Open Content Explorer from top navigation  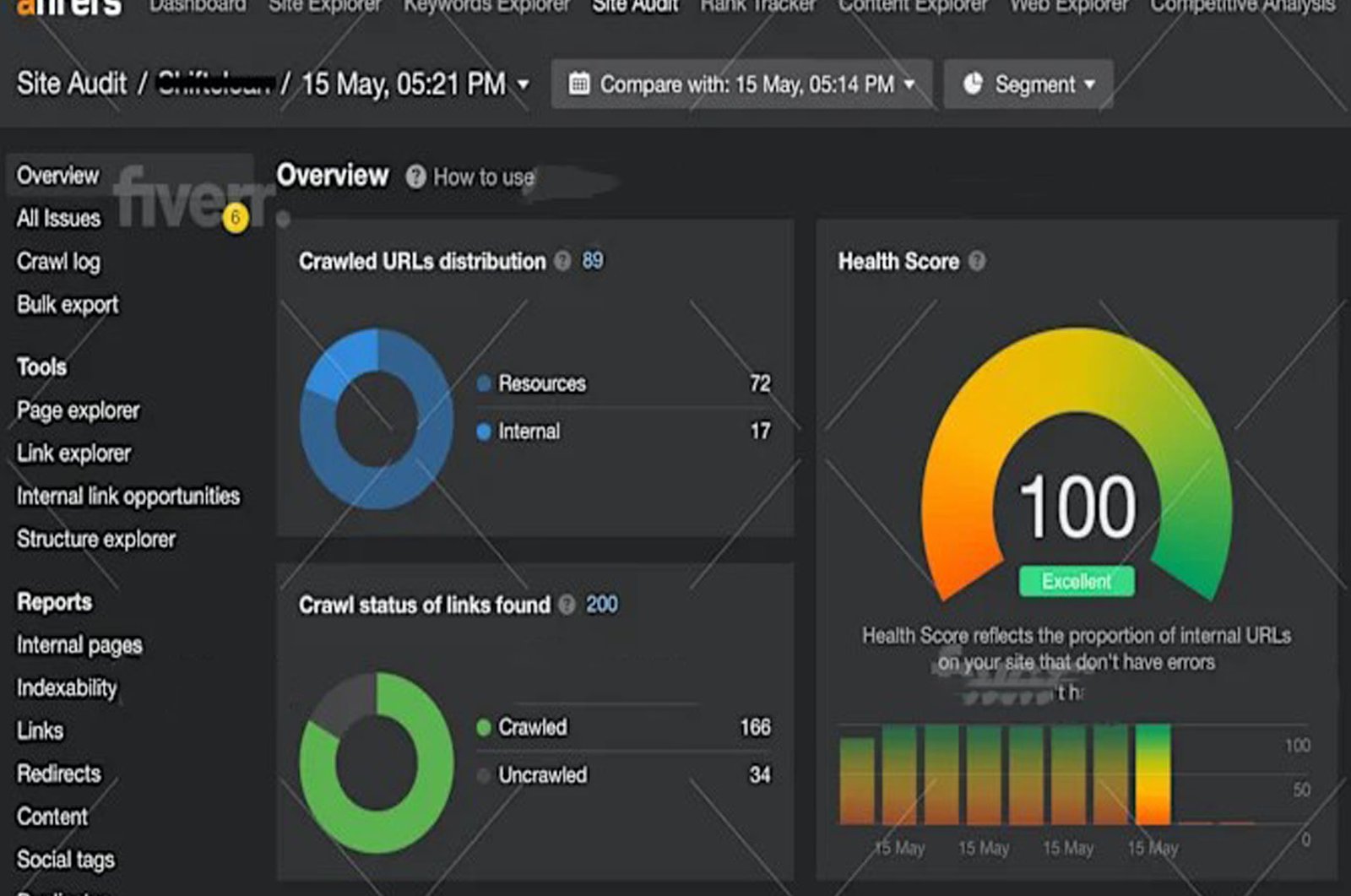[x=912, y=7]
